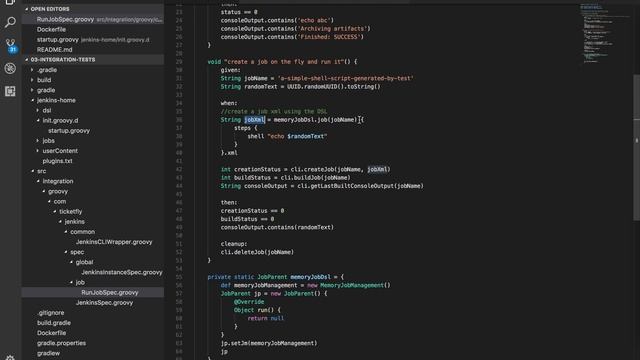
Task: Click the $randomText shell string
Action: (x=307, y=136)
